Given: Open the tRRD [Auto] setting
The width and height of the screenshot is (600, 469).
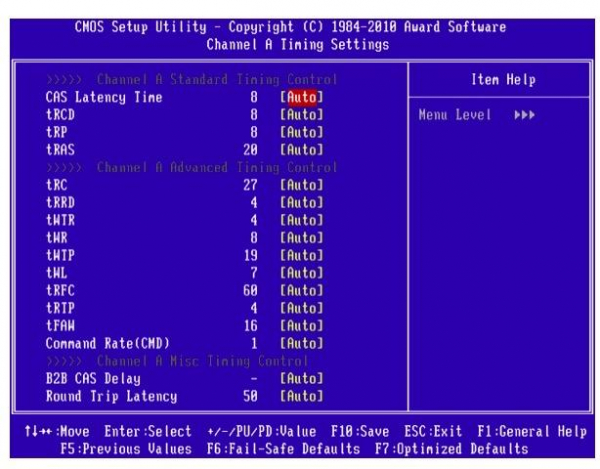Looking at the screenshot, I should tap(302, 202).
